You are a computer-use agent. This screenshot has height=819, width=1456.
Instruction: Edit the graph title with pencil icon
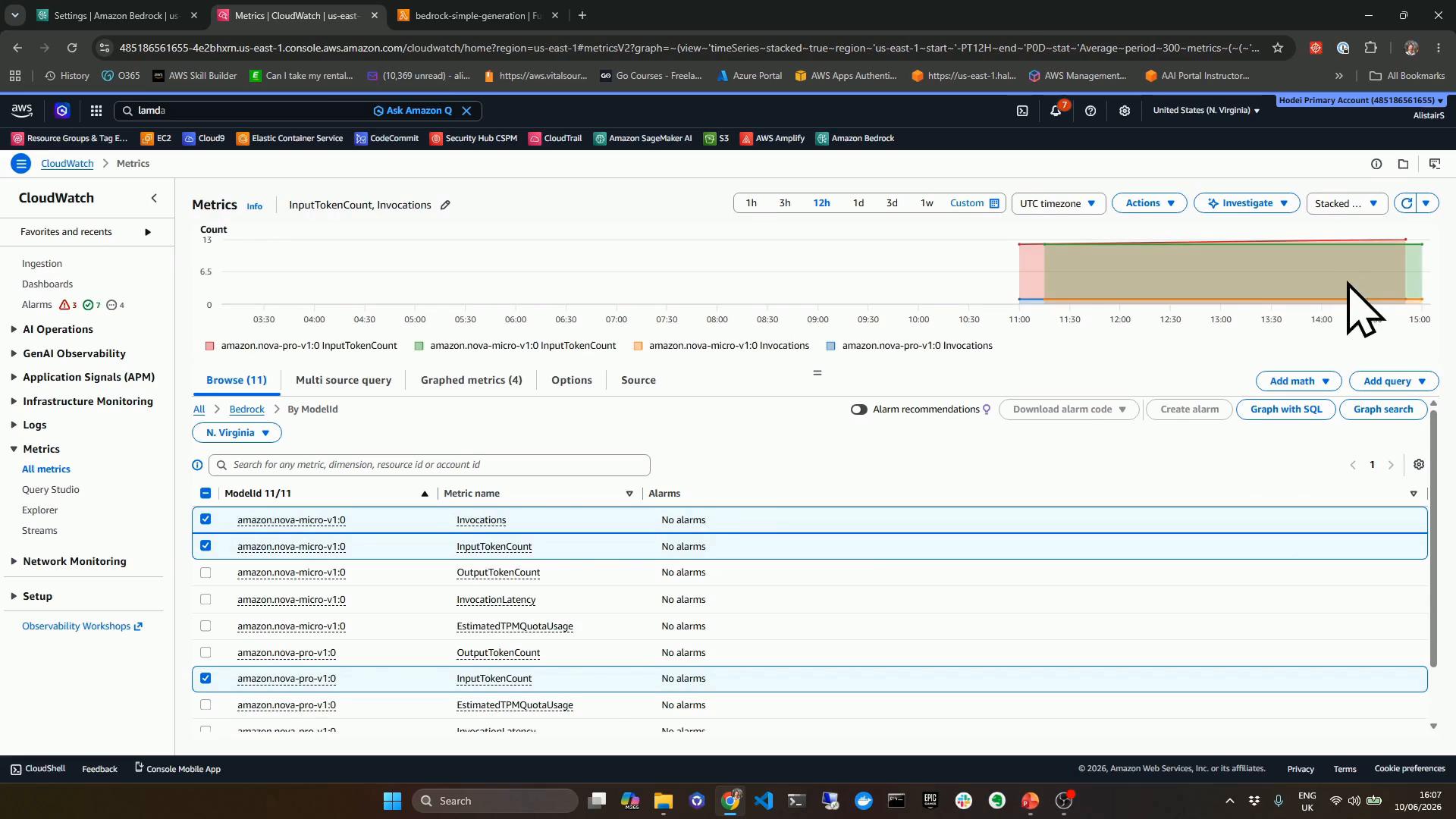coord(446,205)
